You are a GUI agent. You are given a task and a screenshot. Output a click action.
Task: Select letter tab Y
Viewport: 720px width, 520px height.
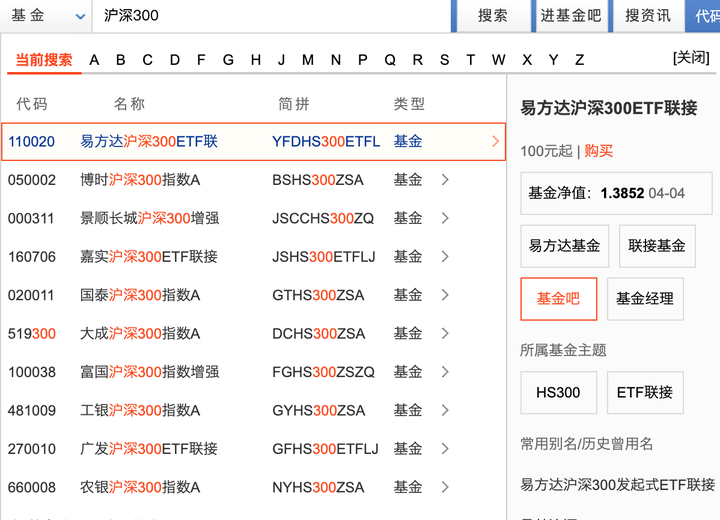point(554,60)
